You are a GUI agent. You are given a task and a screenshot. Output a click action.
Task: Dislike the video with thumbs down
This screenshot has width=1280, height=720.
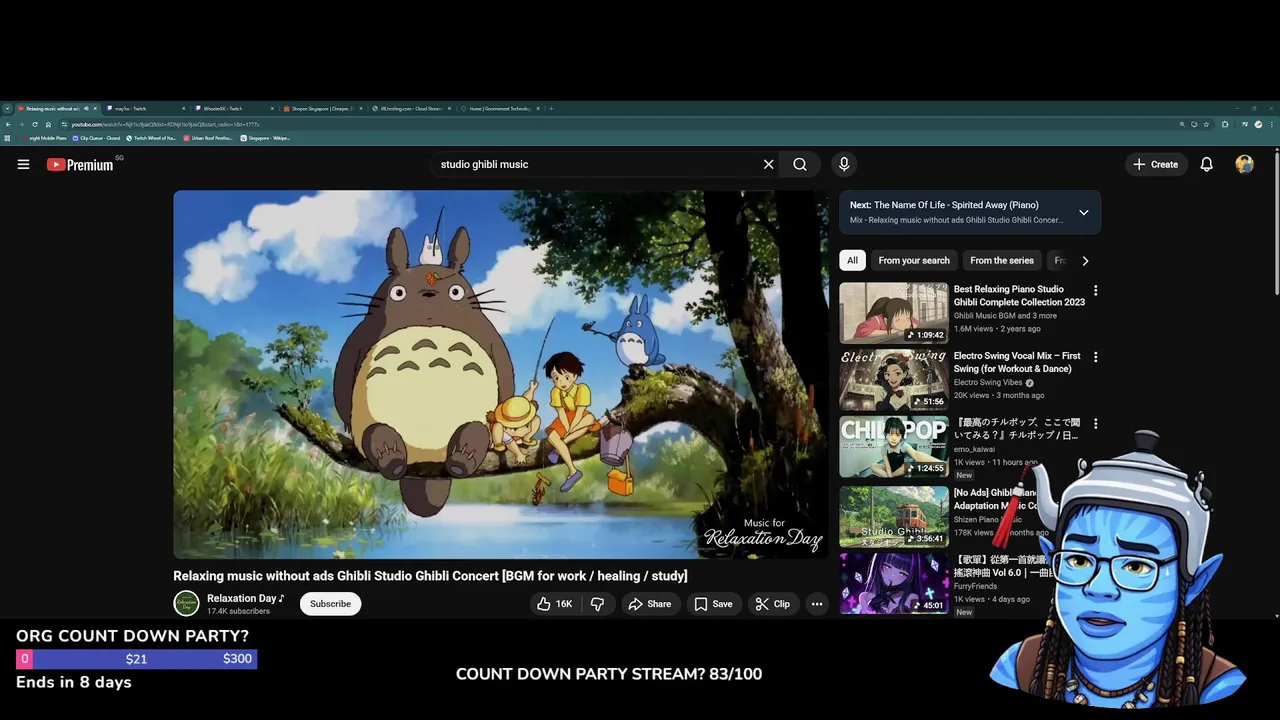coord(597,604)
